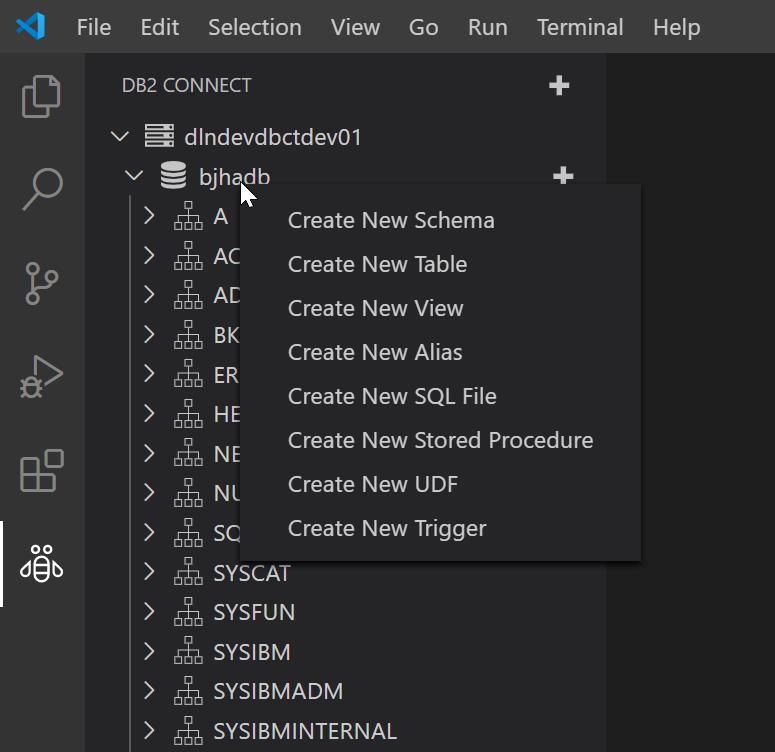Click the schema icon next to SYSIBMINTERNAL
The width and height of the screenshot is (775, 752).
[188, 730]
